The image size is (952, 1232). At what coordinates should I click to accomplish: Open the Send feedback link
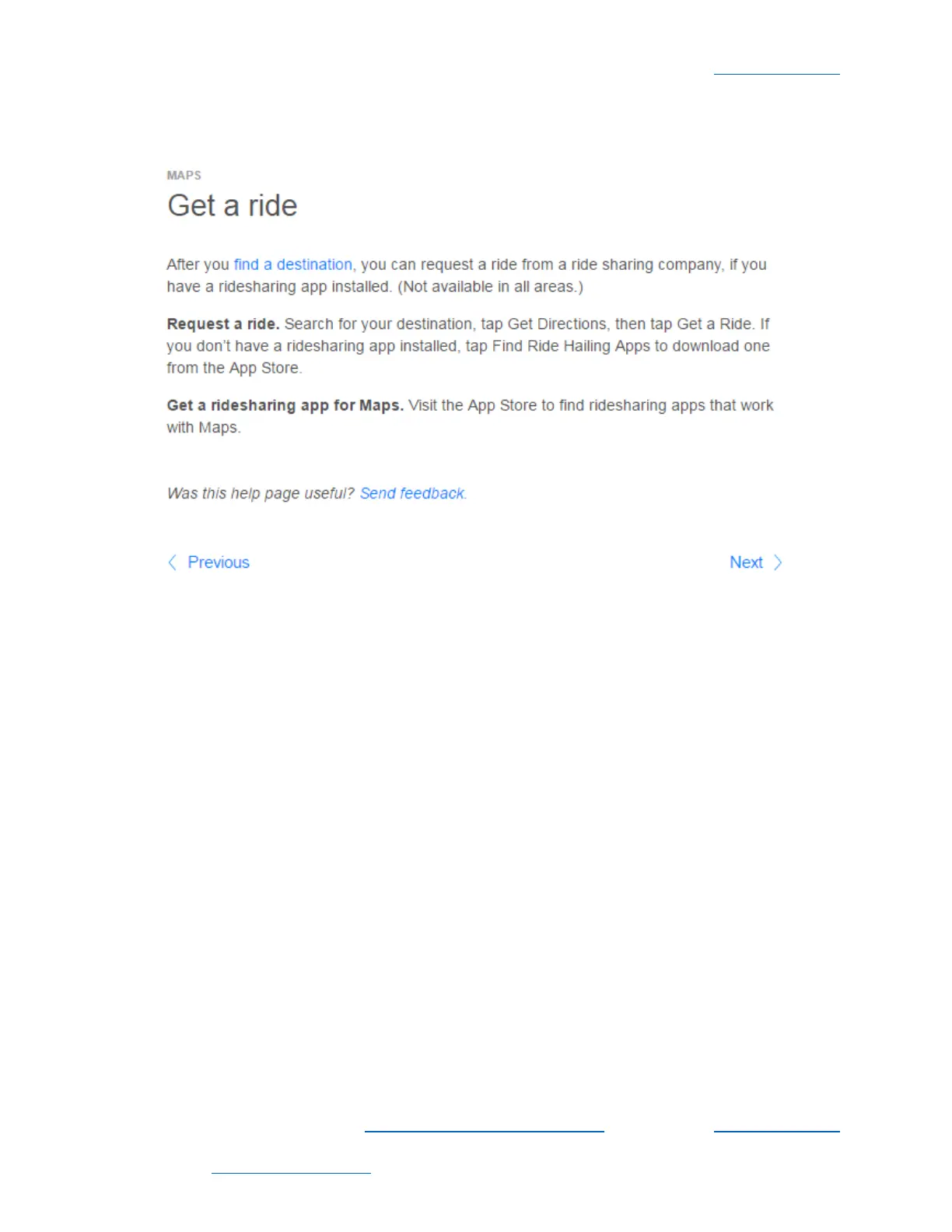click(413, 493)
